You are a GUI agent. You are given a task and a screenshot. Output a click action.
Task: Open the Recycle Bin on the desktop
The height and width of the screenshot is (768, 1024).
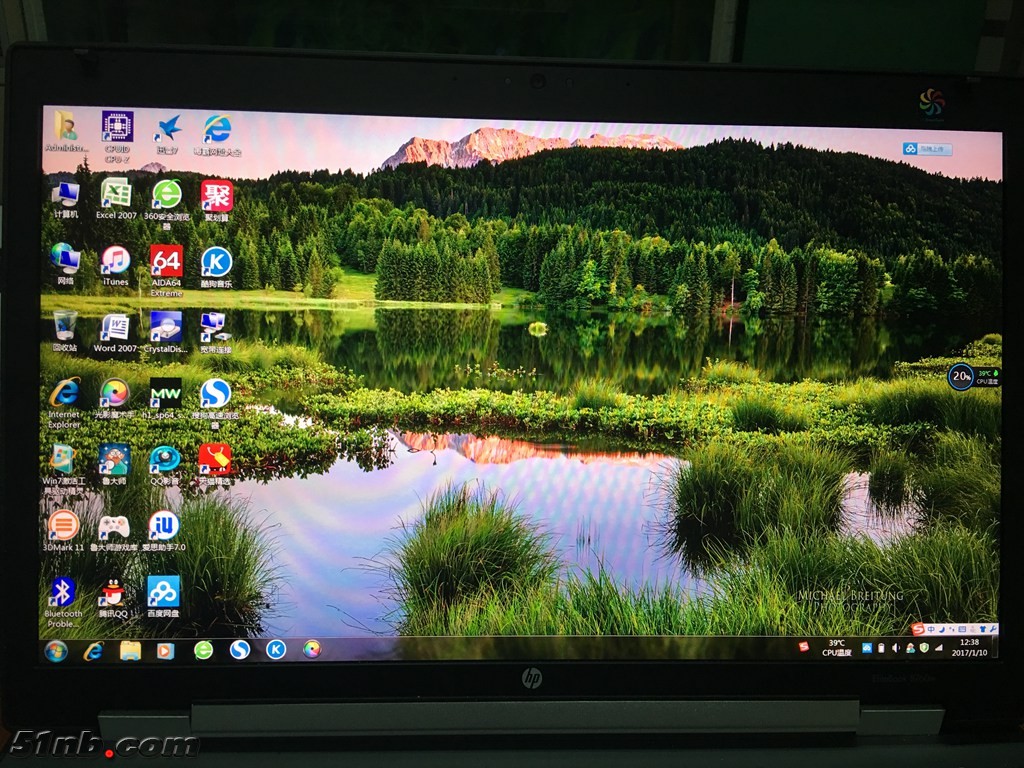[x=64, y=326]
